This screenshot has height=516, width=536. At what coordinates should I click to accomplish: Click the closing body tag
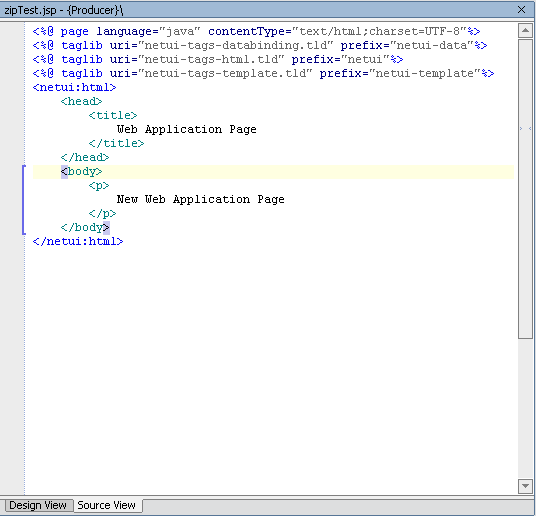(x=85, y=228)
